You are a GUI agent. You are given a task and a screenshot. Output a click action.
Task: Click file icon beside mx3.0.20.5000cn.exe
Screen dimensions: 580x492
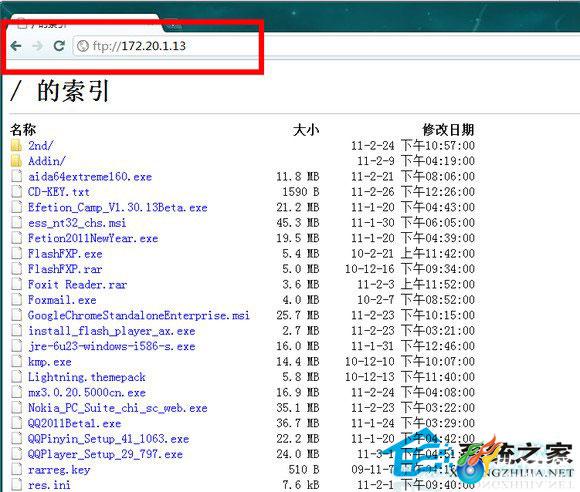tap(16, 392)
